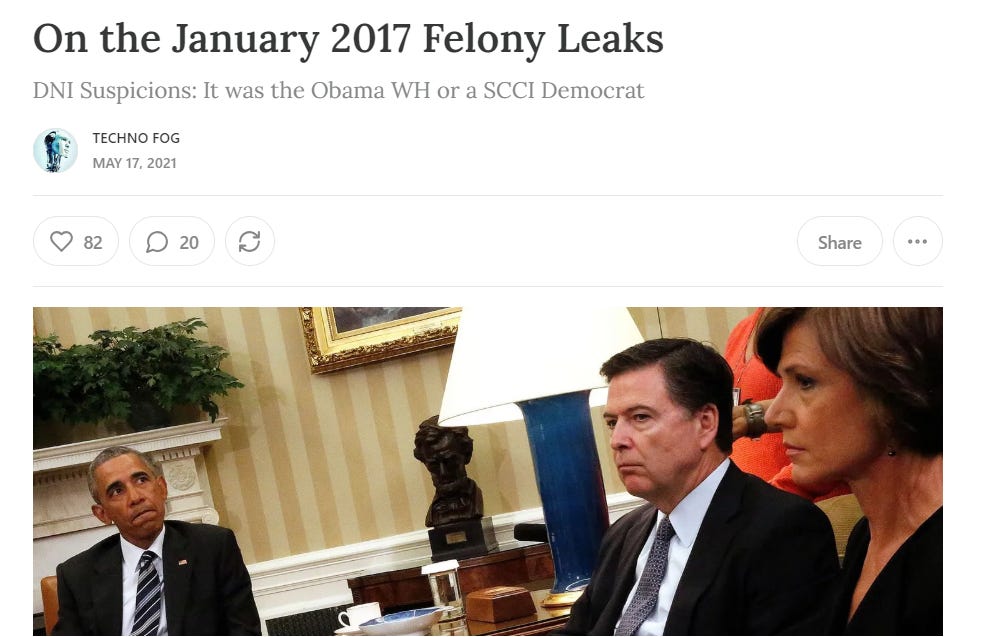
Task: Select the headline On the January 2017 Felony Leaks
Action: 349,40
